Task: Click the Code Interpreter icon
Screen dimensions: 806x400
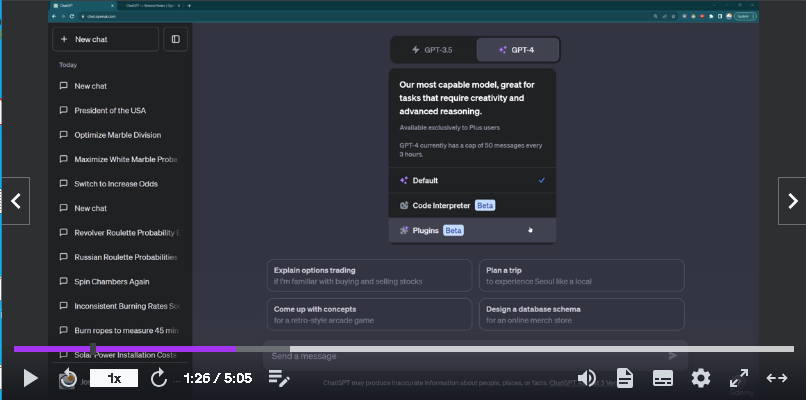Action: (x=404, y=206)
